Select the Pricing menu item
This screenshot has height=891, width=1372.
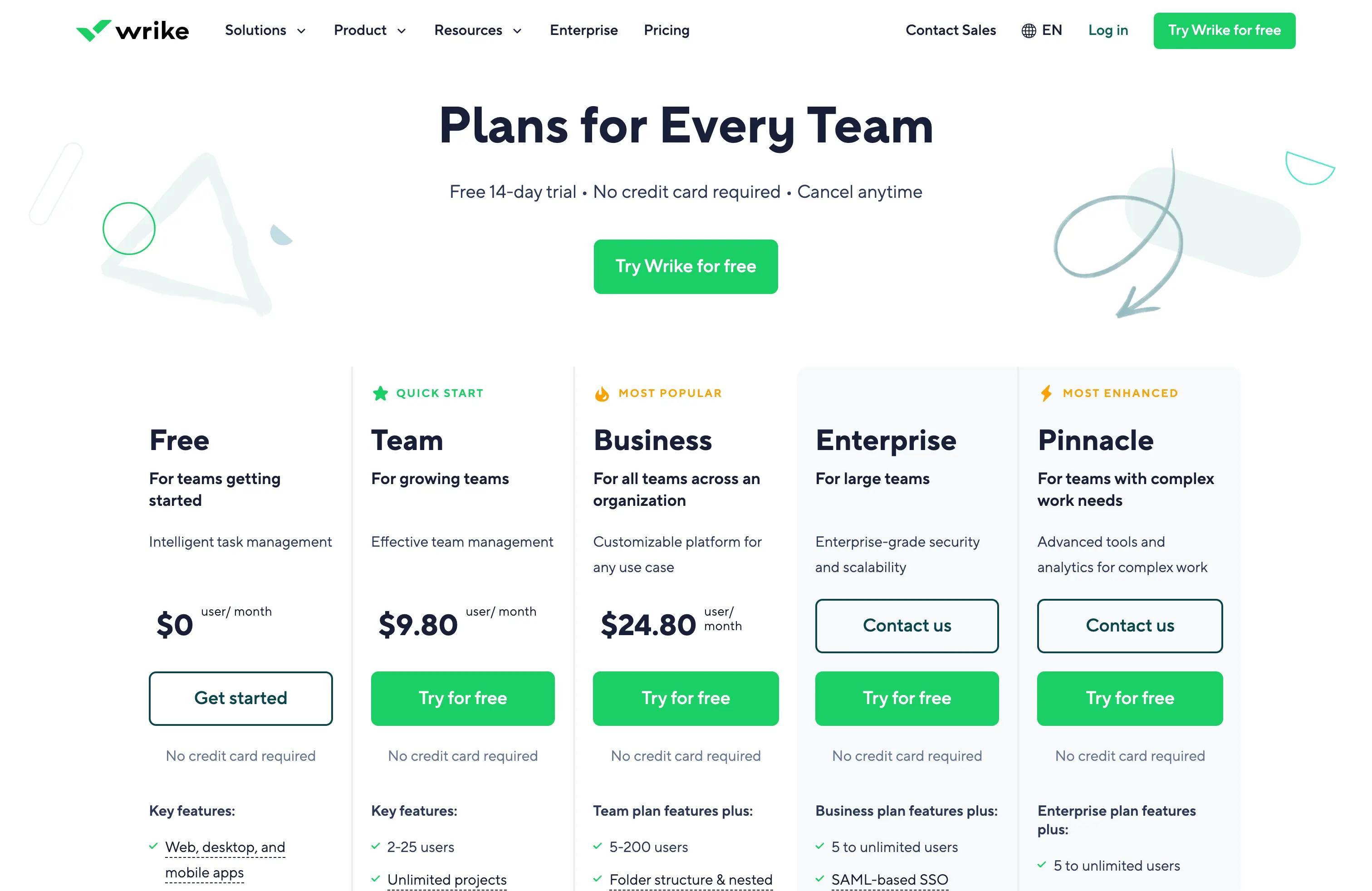pos(666,30)
